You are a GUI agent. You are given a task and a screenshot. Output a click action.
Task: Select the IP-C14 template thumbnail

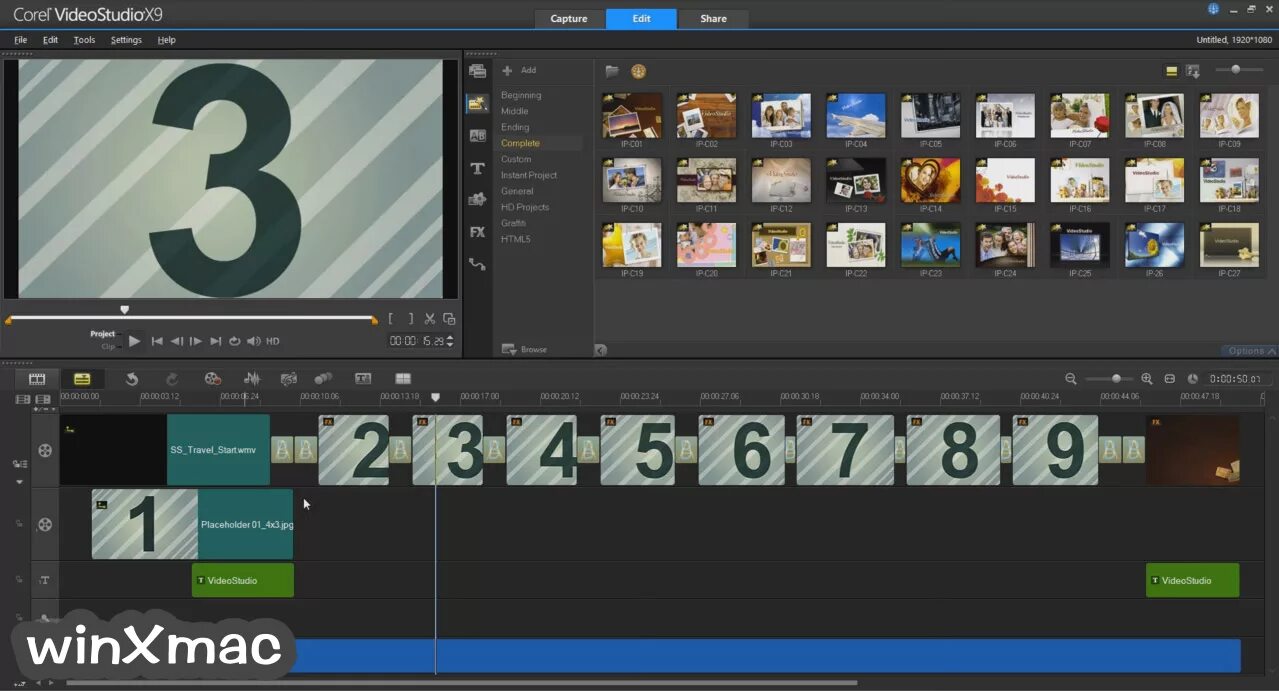coord(930,180)
